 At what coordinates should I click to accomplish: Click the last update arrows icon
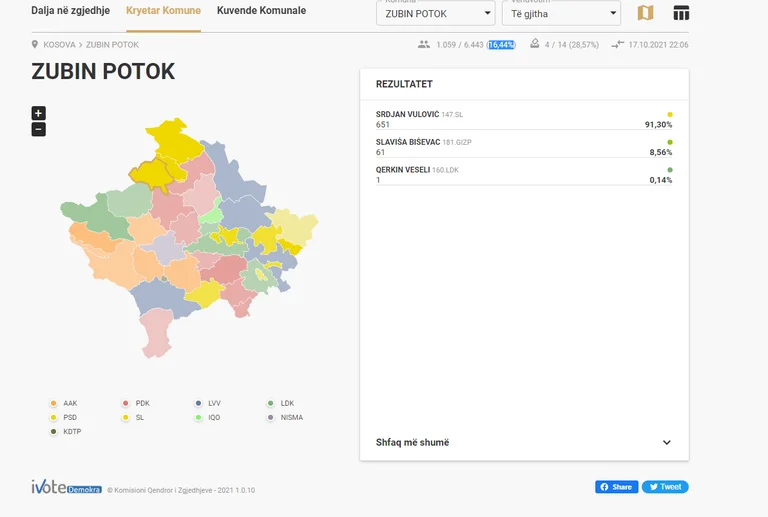click(618, 45)
